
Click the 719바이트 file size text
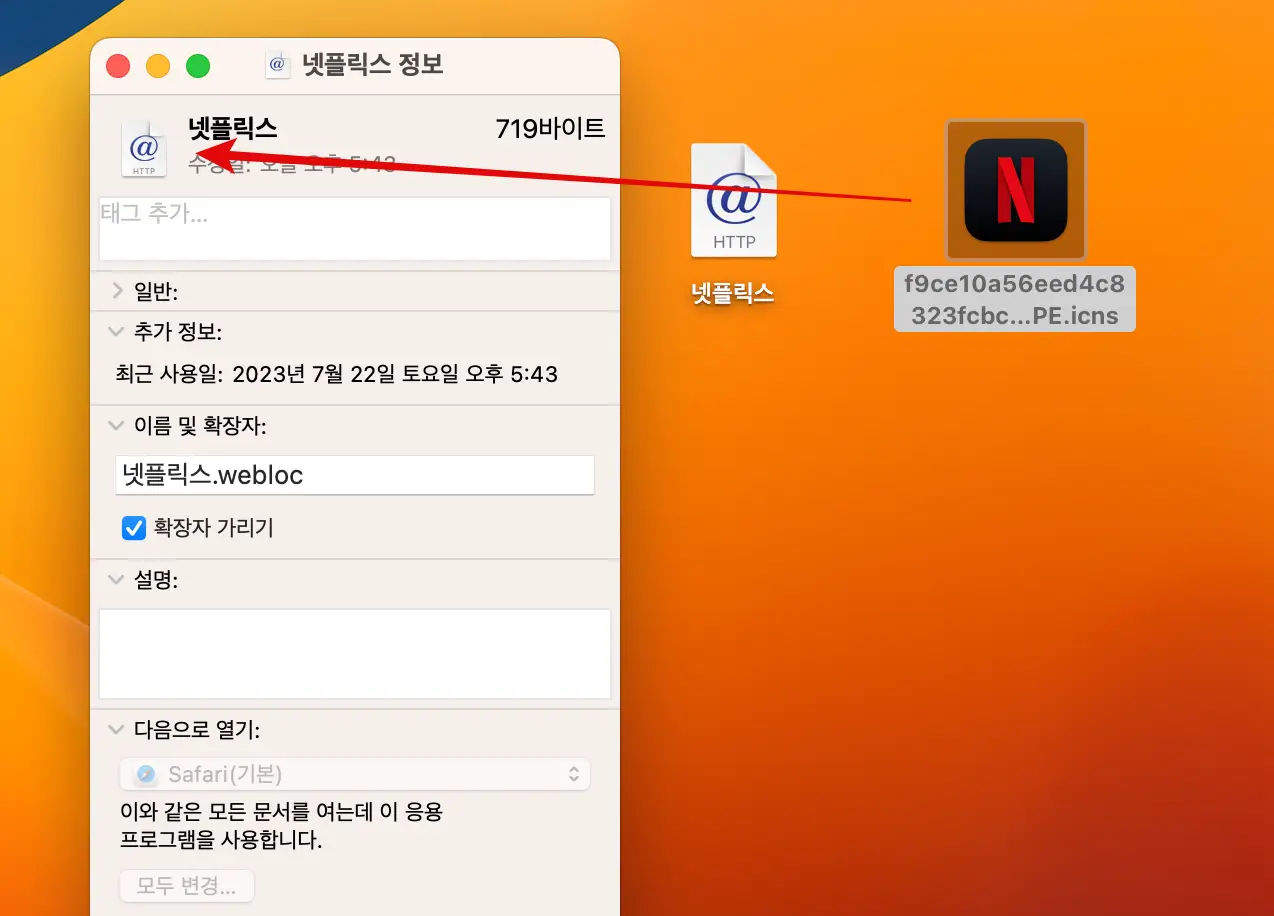click(x=550, y=129)
